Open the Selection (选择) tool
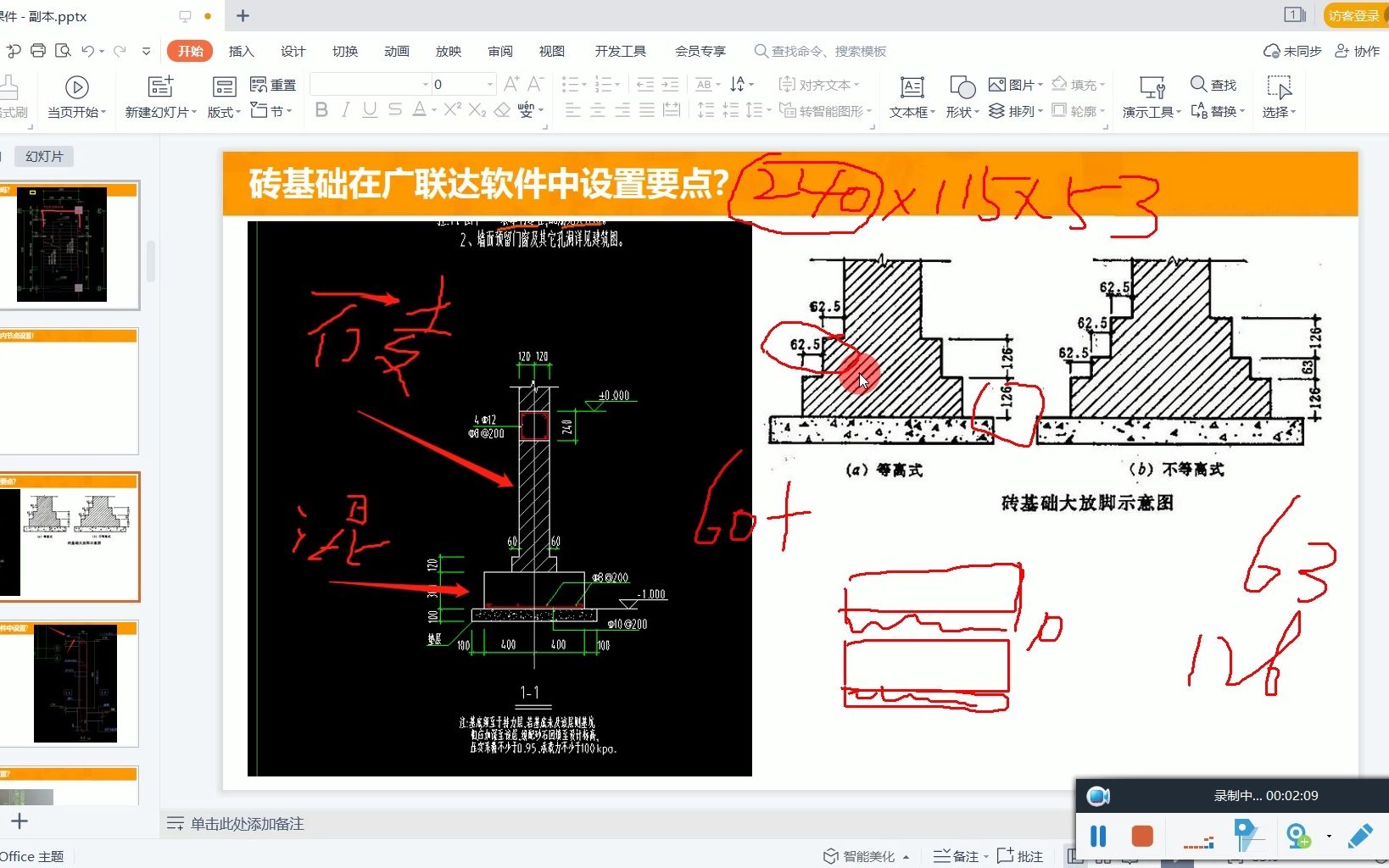The width and height of the screenshot is (1389, 868). [x=1279, y=97]
